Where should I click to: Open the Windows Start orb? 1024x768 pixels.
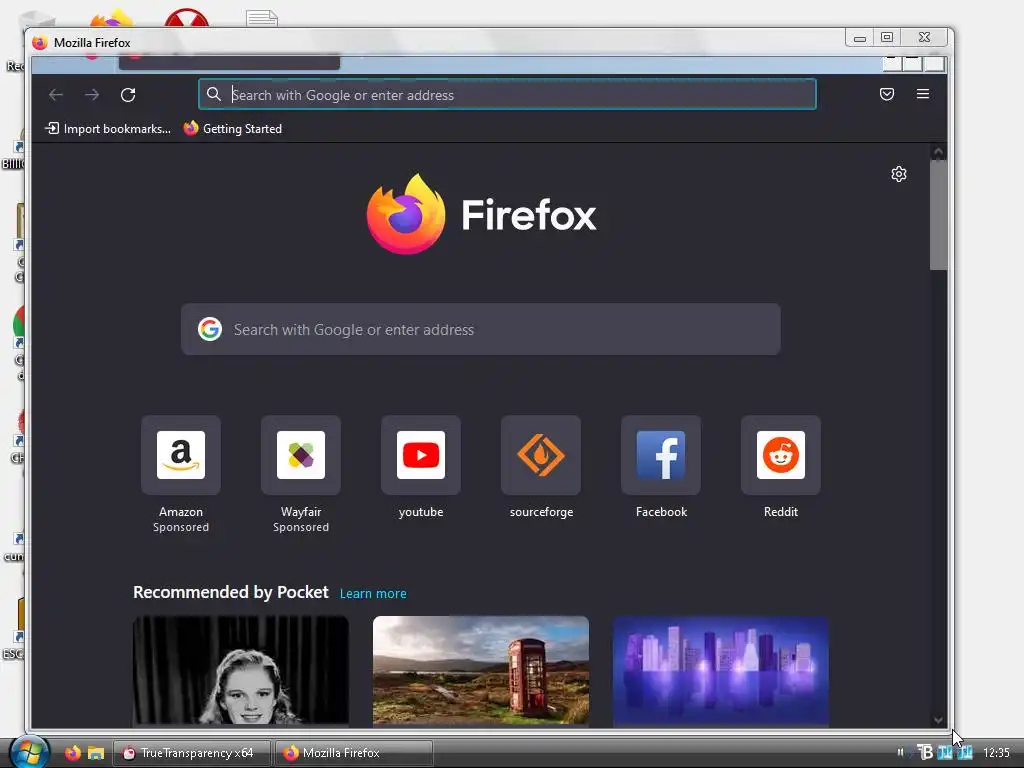click(29, 752)
